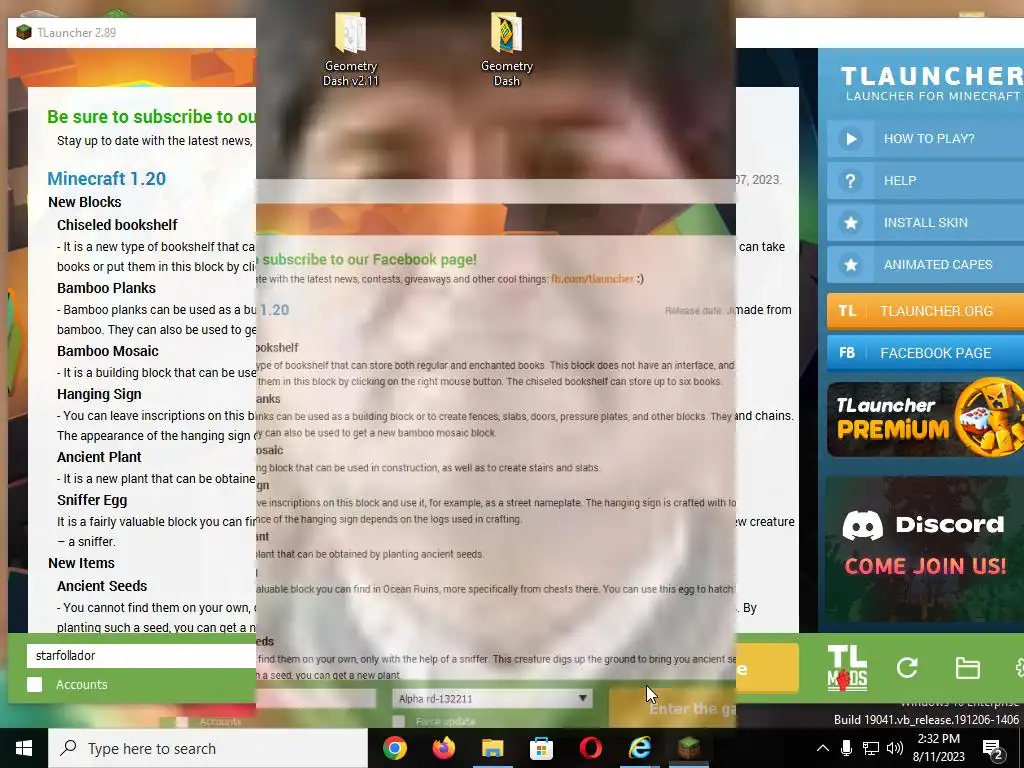Click the TLauncher Premium banner
Screen dimensions: 1024x768
[x=925, y=419]
